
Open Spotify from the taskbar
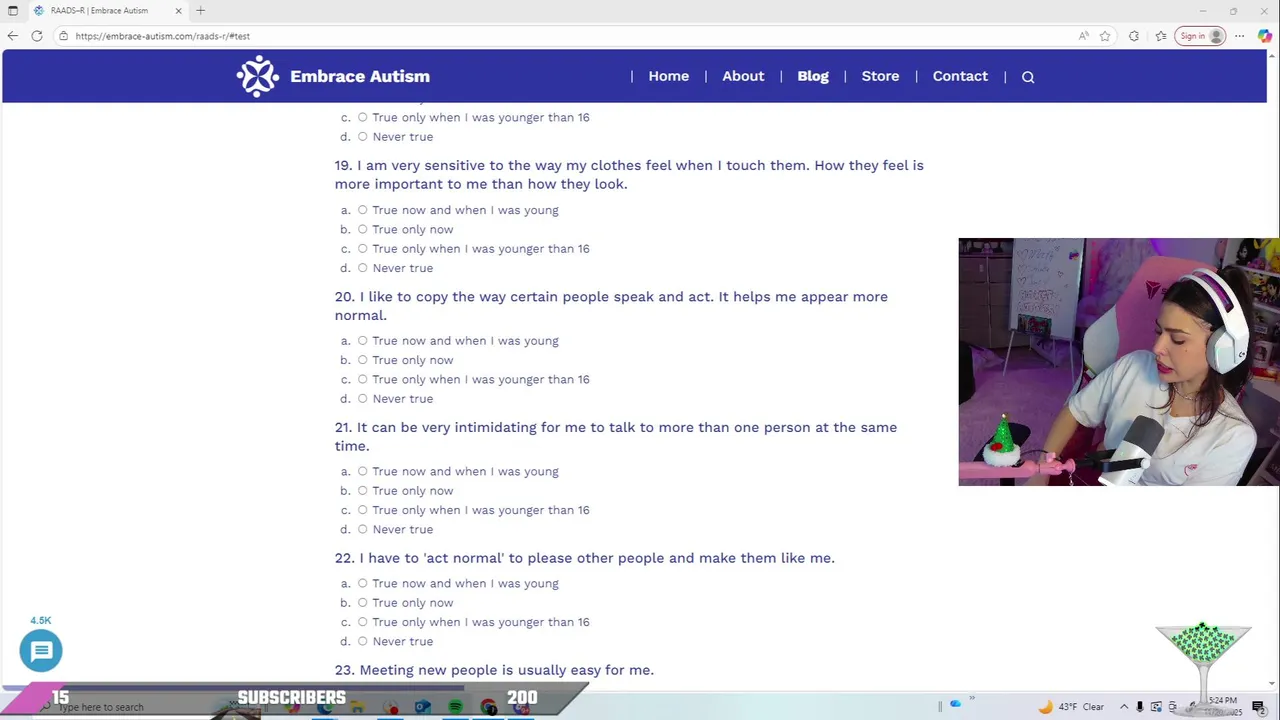455,707
